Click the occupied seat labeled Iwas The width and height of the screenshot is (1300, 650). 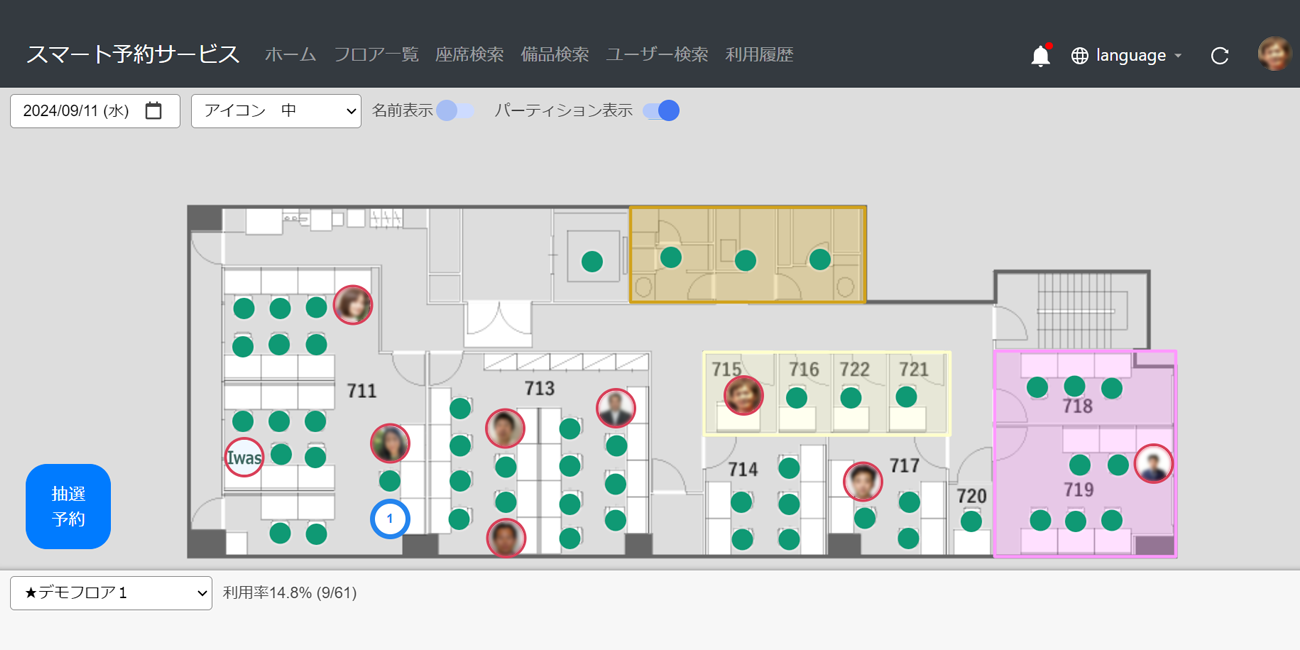click(244, 458)
